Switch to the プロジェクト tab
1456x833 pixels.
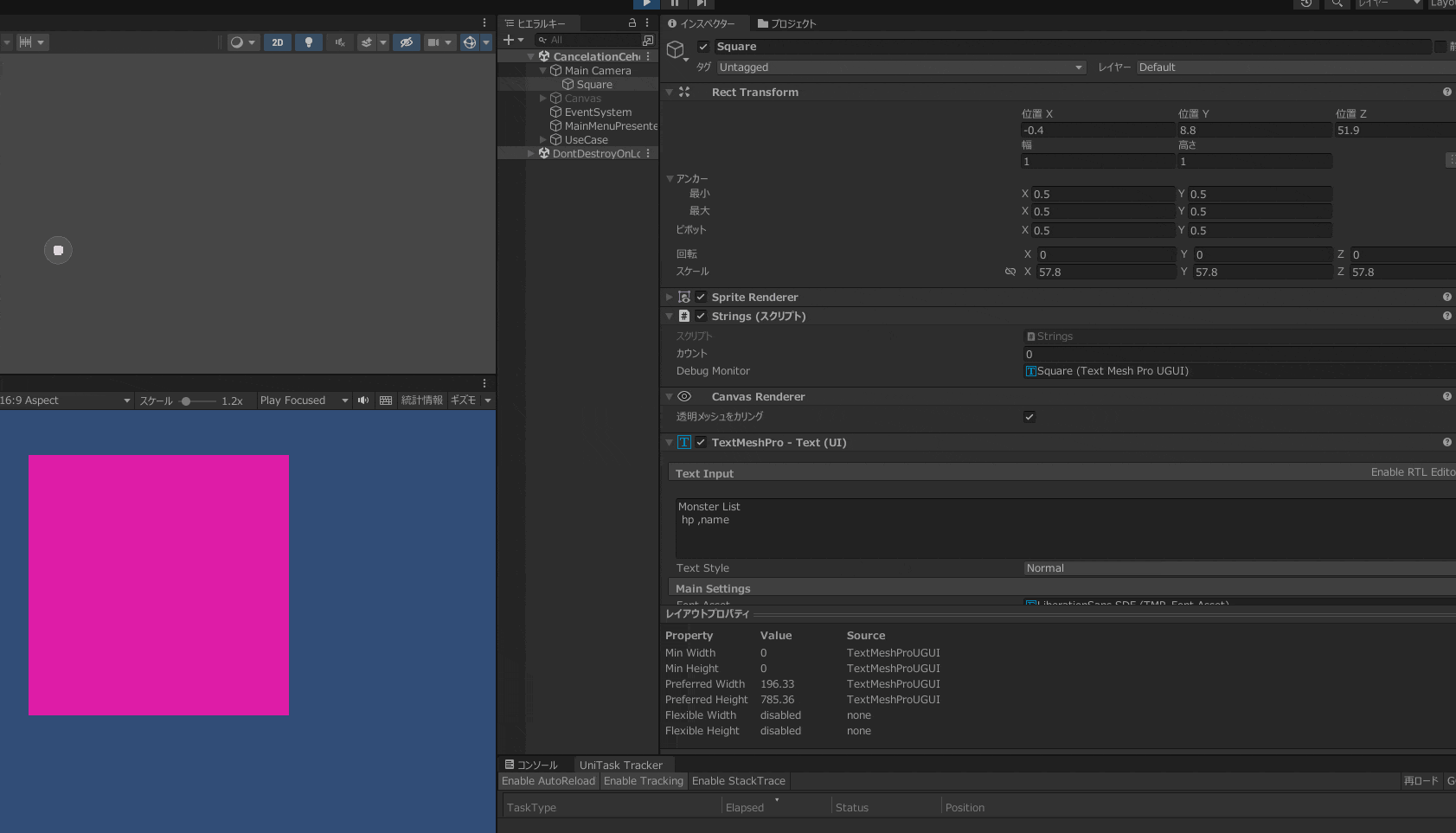coord(786,24)
